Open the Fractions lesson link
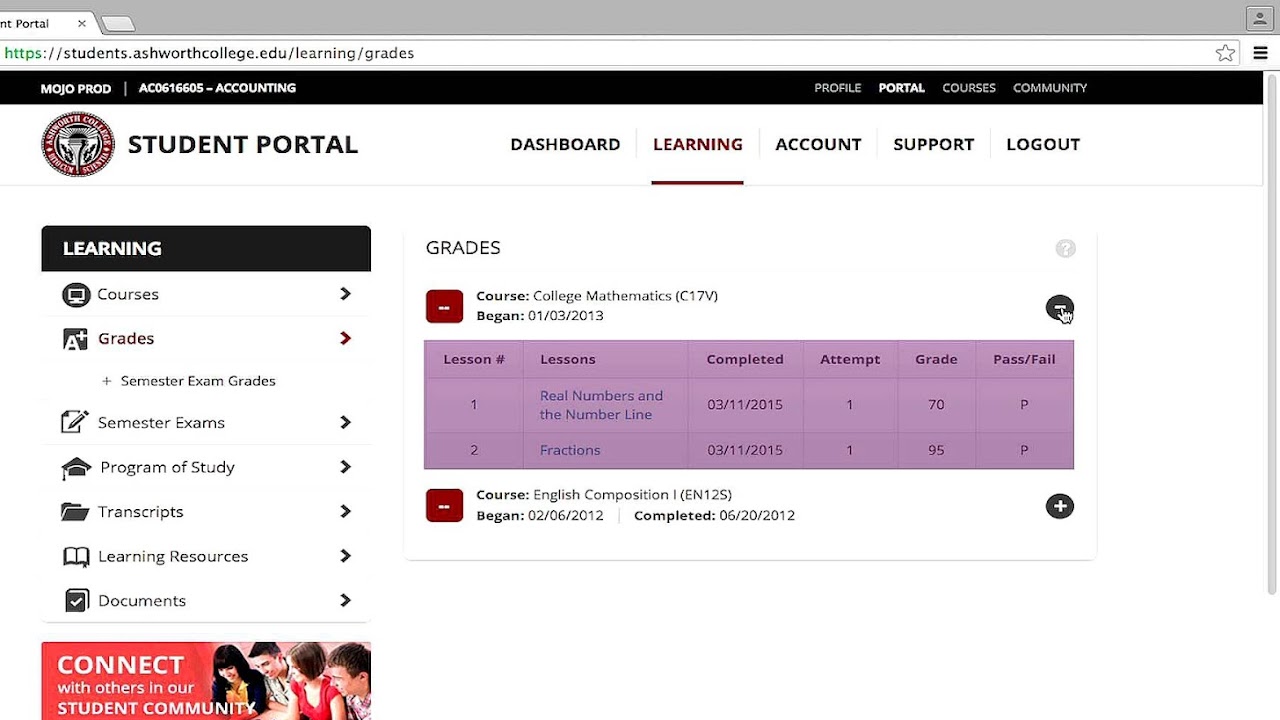The image size is (1280, 720). pyautogui.click(x=570, y=450)
